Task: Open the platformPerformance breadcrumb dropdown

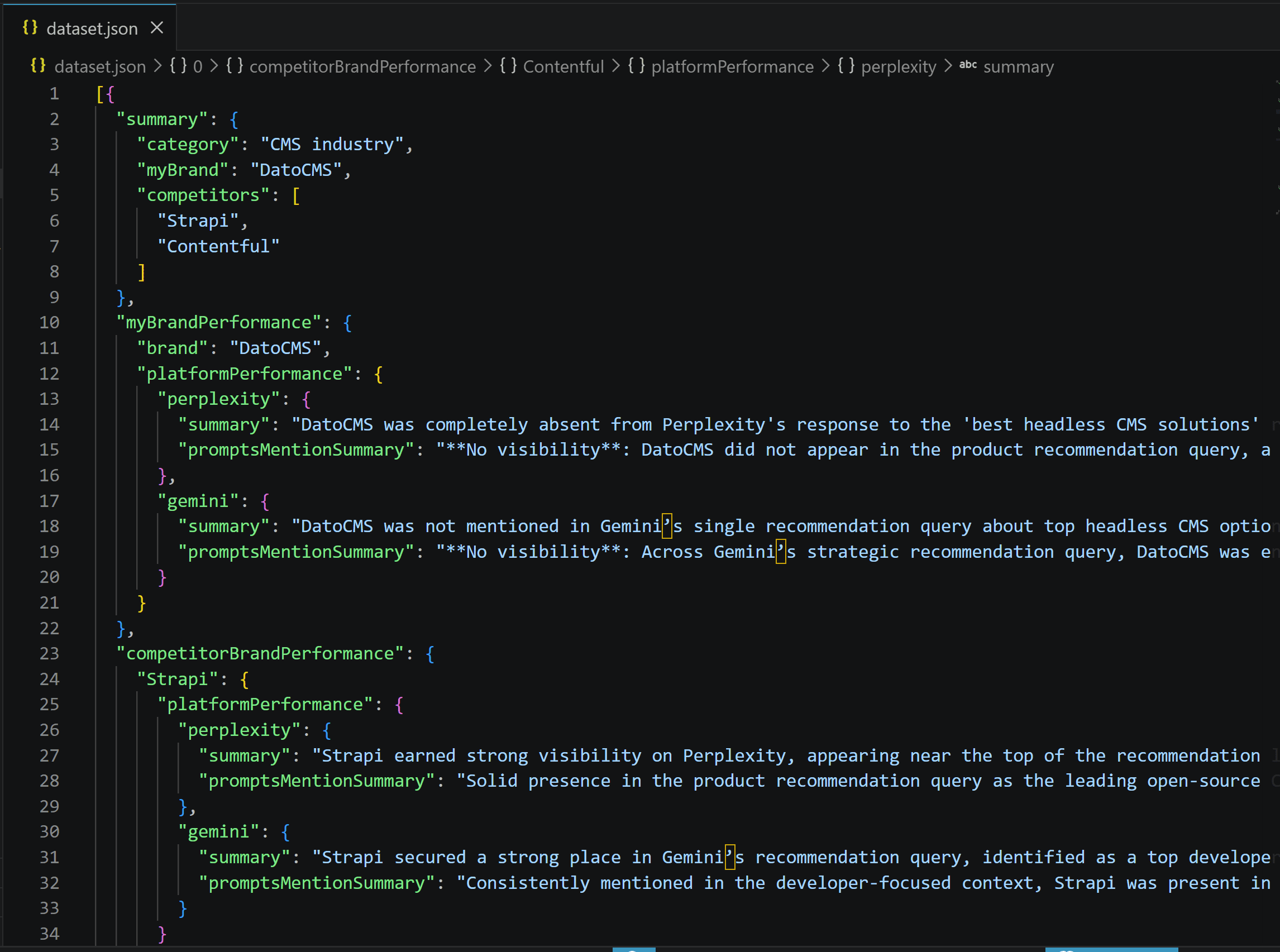Action: pyautogui.click(x=733, y=66)
